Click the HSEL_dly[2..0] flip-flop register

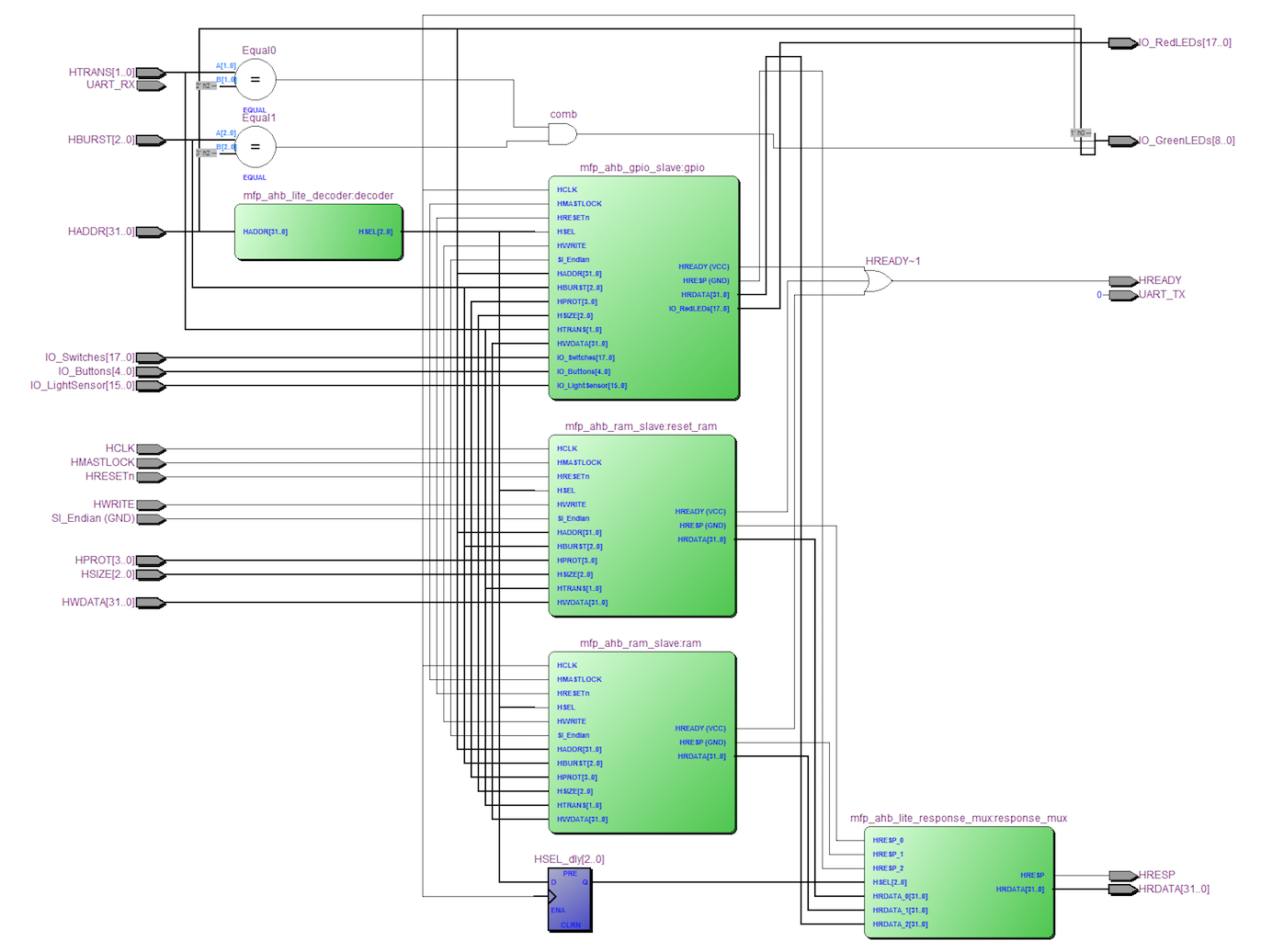tap(570, 900)
